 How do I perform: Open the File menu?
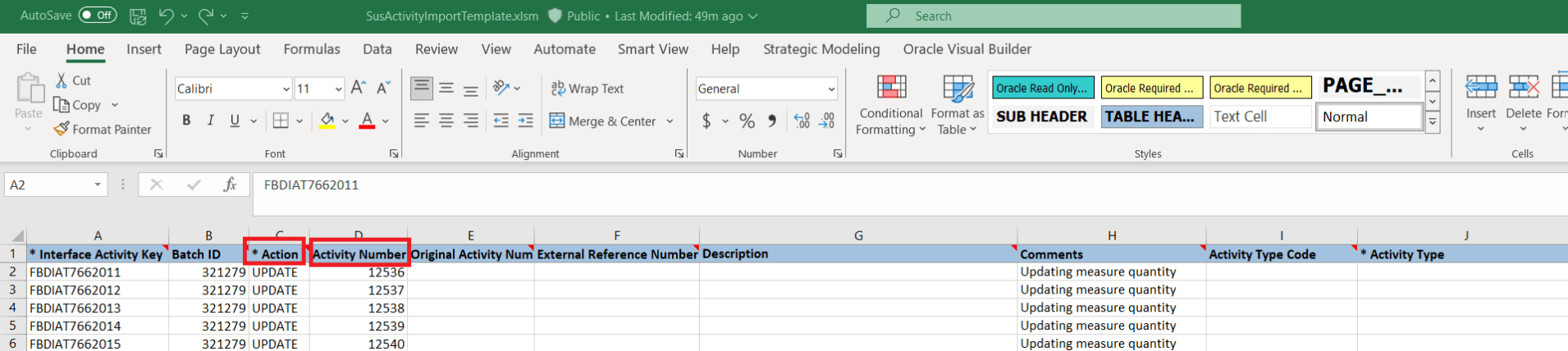(26, 49)
